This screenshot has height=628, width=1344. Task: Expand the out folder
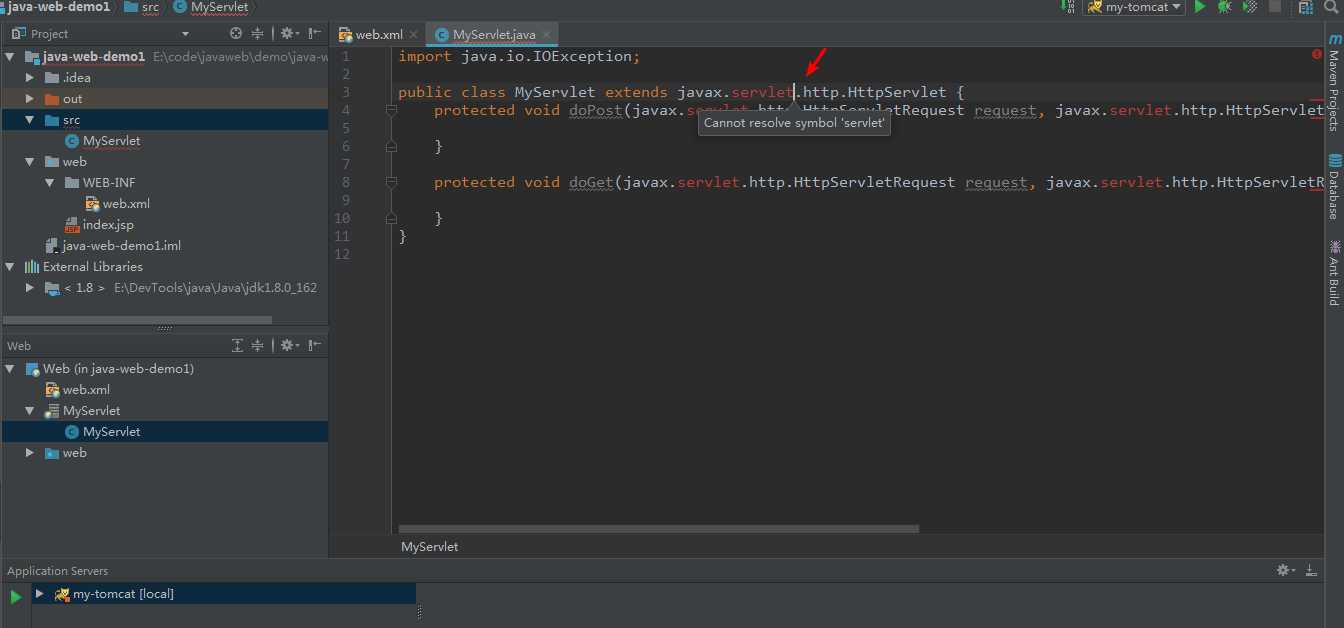(x=30, y=99)
